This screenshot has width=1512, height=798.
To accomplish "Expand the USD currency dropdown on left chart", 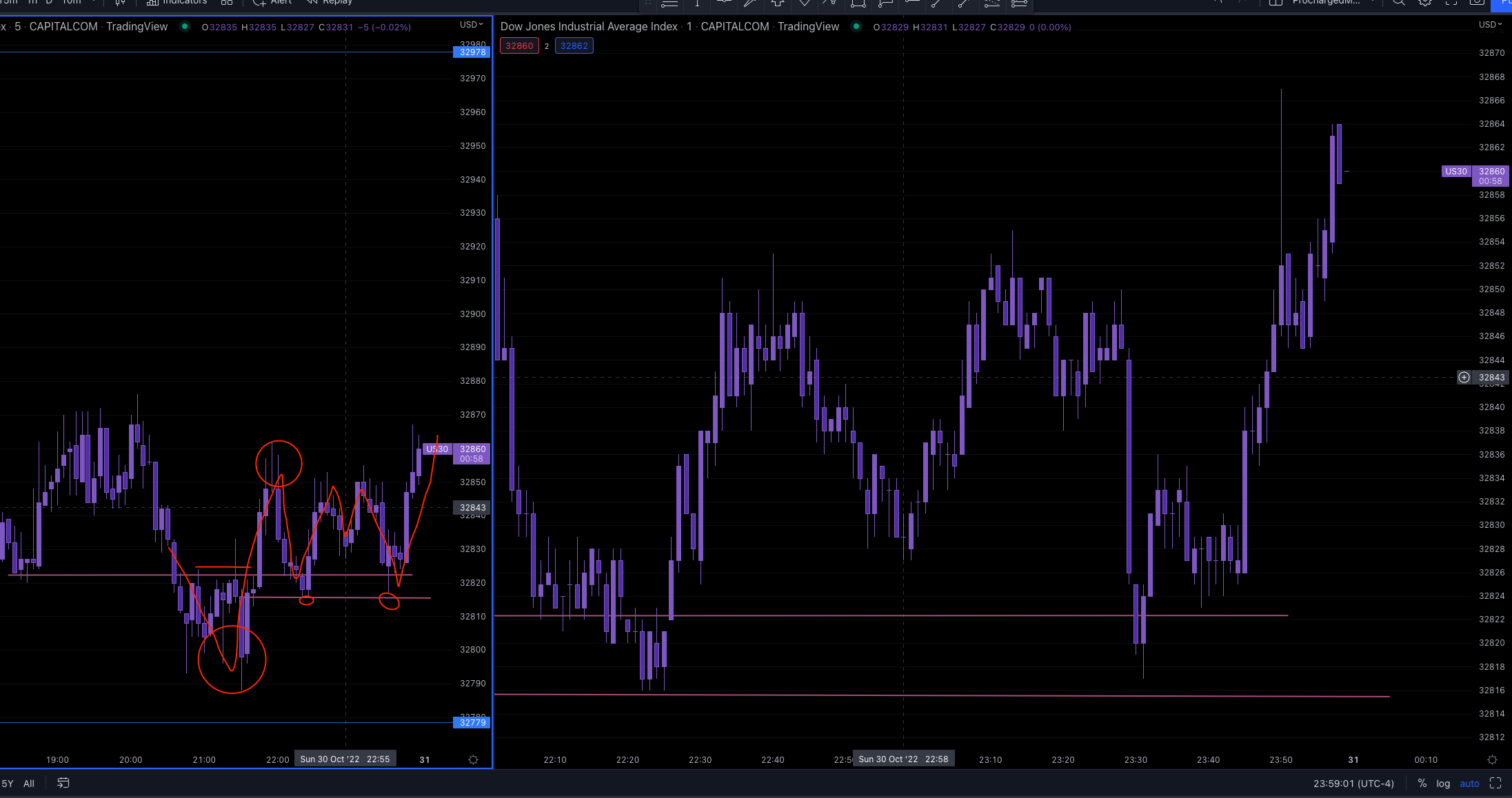I will point(472,25).
